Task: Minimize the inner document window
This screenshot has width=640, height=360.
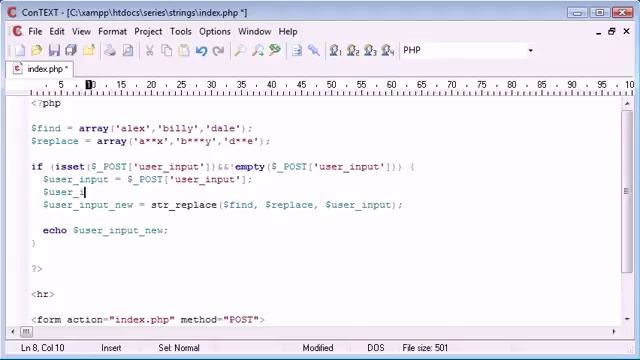Action: (x=598, y=32)
